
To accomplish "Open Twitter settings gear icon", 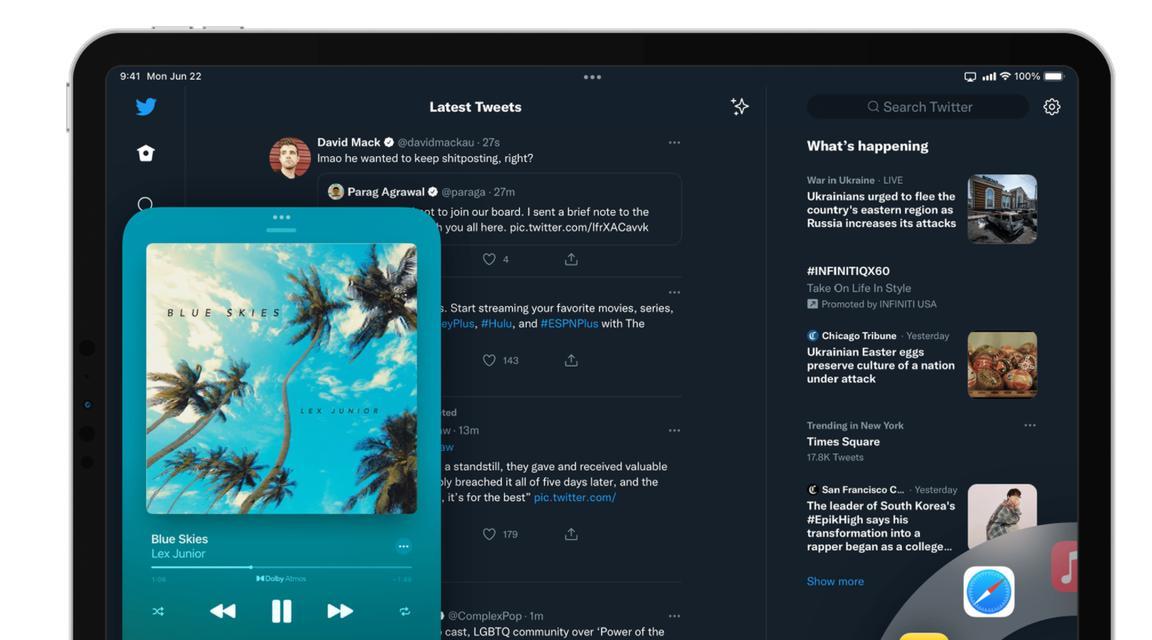I will click(1052, 107).
